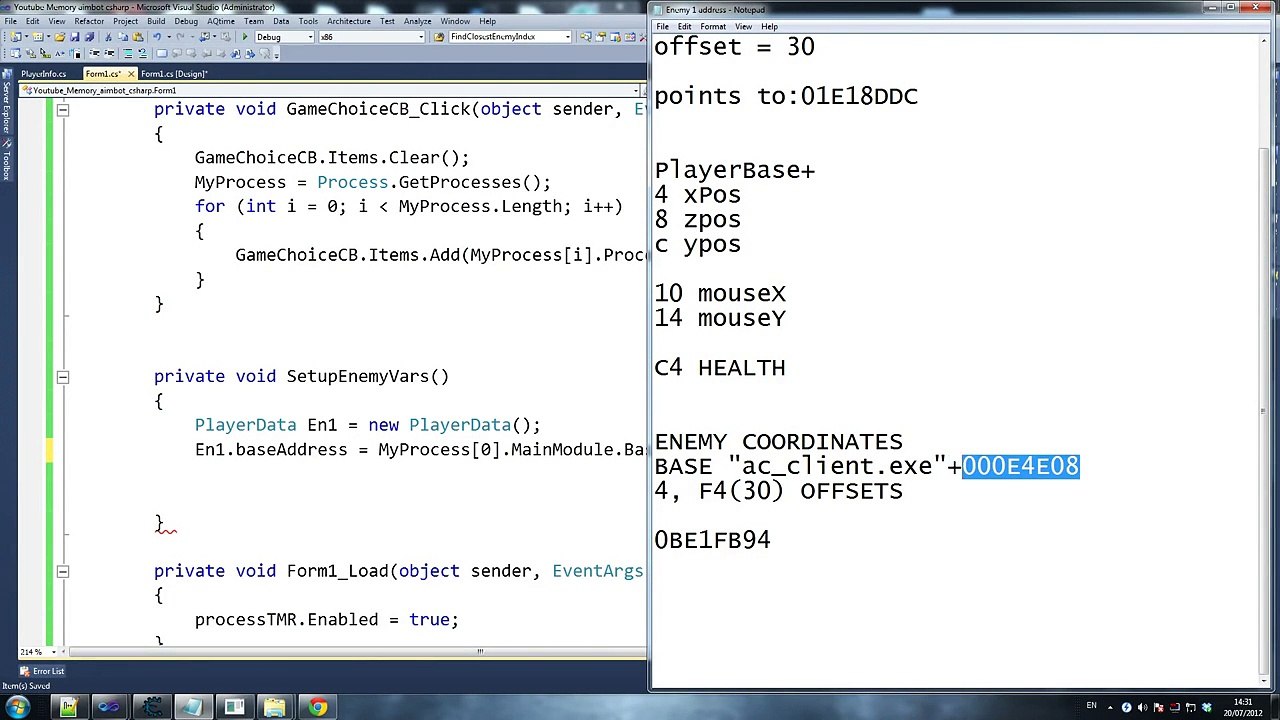
Task: Open Windows Explorer folder taskbar icon
Action: click(275, 707)
